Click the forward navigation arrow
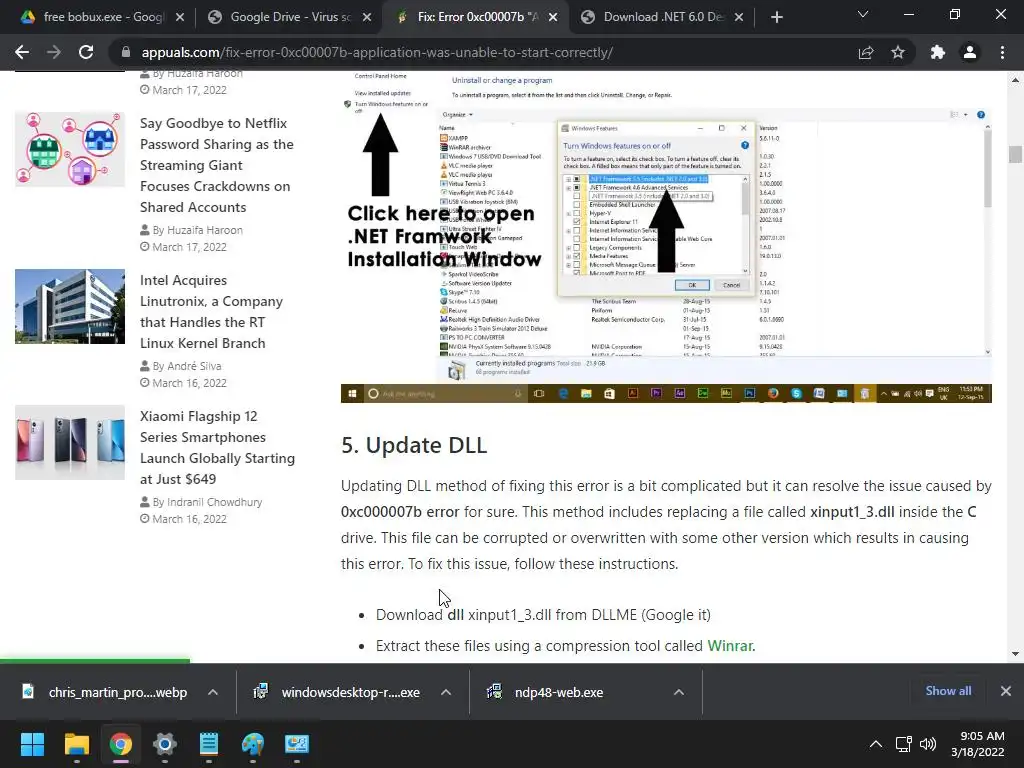Image resolution: width=1024 pixels, height=768 pixels. point(54,52)
